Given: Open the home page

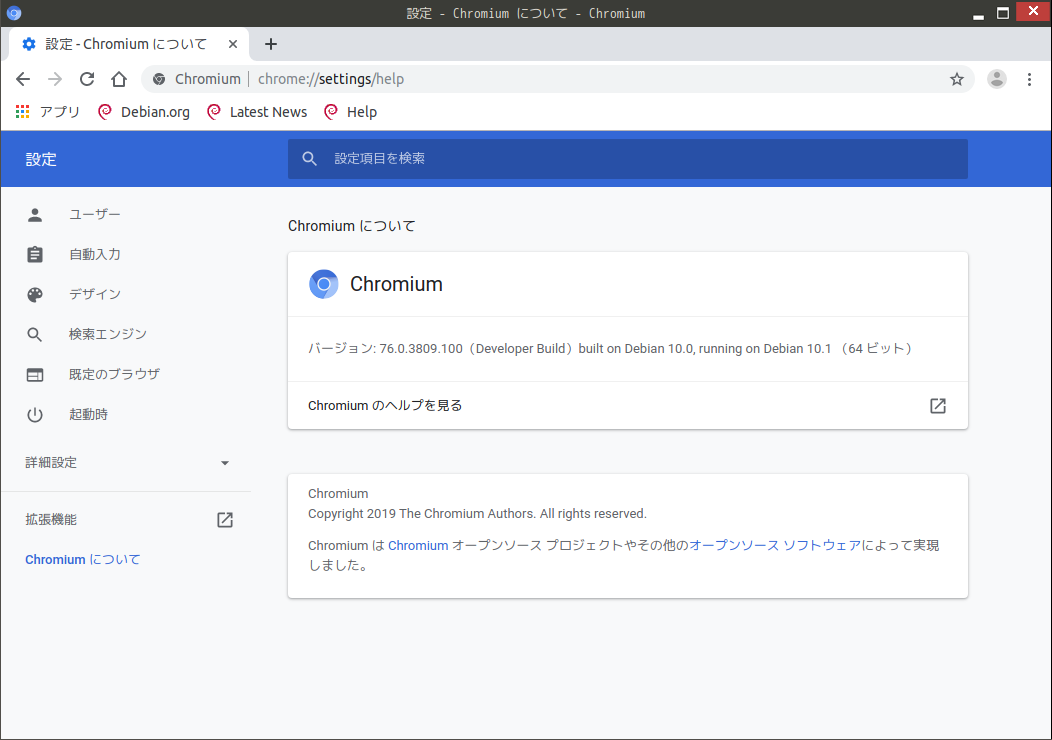Looking at the screenshot, I should tap(119, 79).
